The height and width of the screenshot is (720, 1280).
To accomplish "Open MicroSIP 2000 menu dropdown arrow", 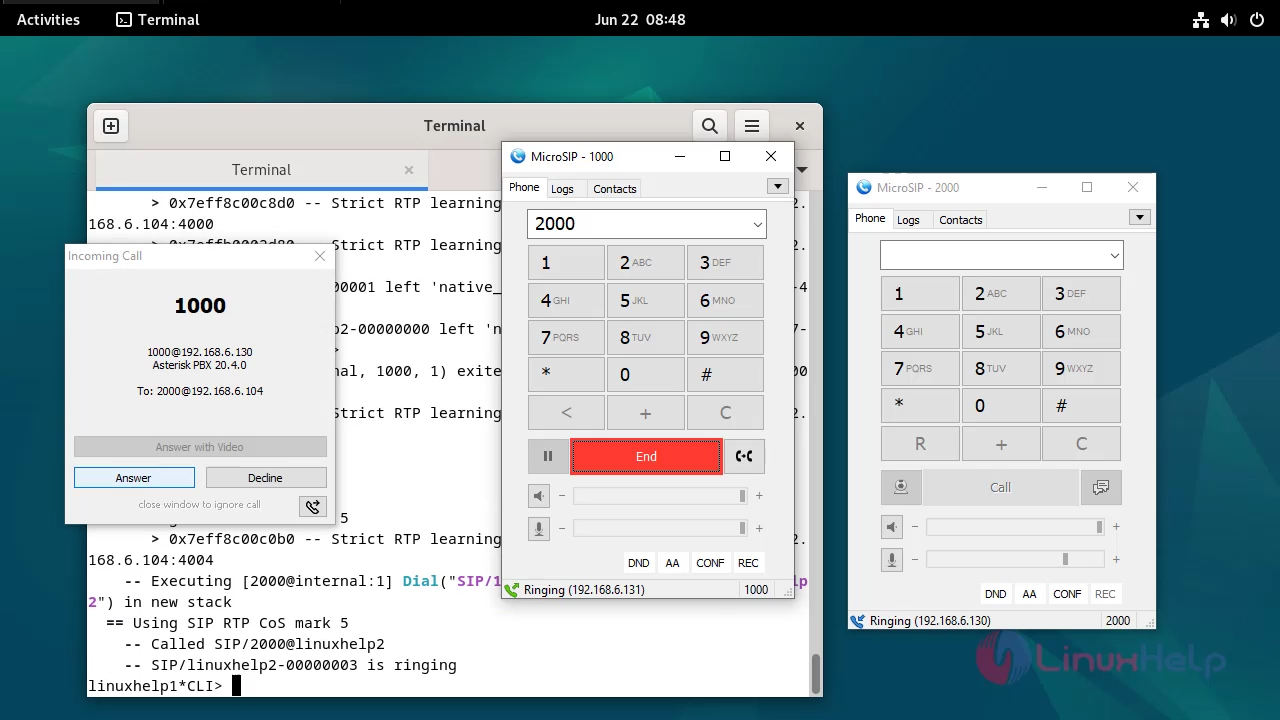I will pos(1139,217).
